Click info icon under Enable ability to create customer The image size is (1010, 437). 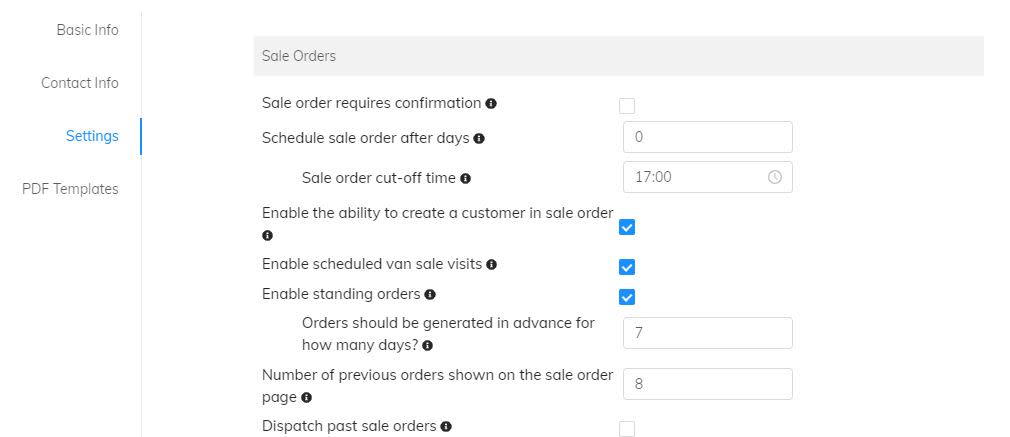[267, 236]
